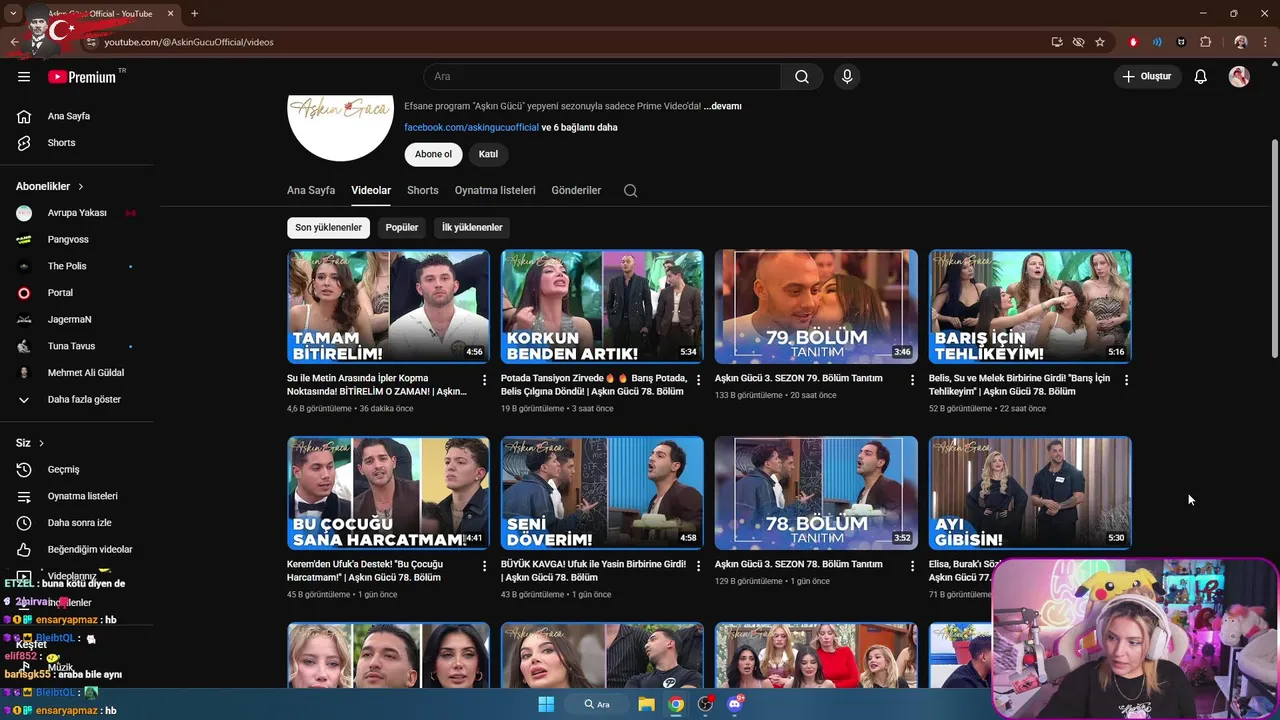Start voice search with microphone icon
The width and height of the screenshot is (1280, 720).
[x=847, y=77]
